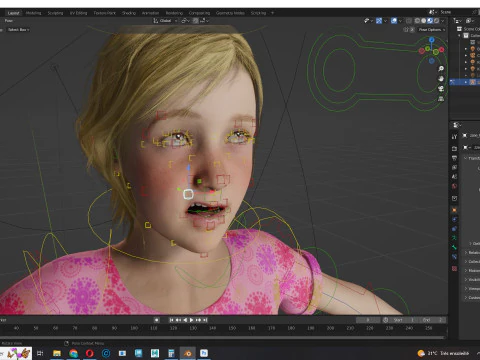This screenshot has height=360, width=480.
Task: Toggle camera view navigation icon
Action: coord(441,89)
